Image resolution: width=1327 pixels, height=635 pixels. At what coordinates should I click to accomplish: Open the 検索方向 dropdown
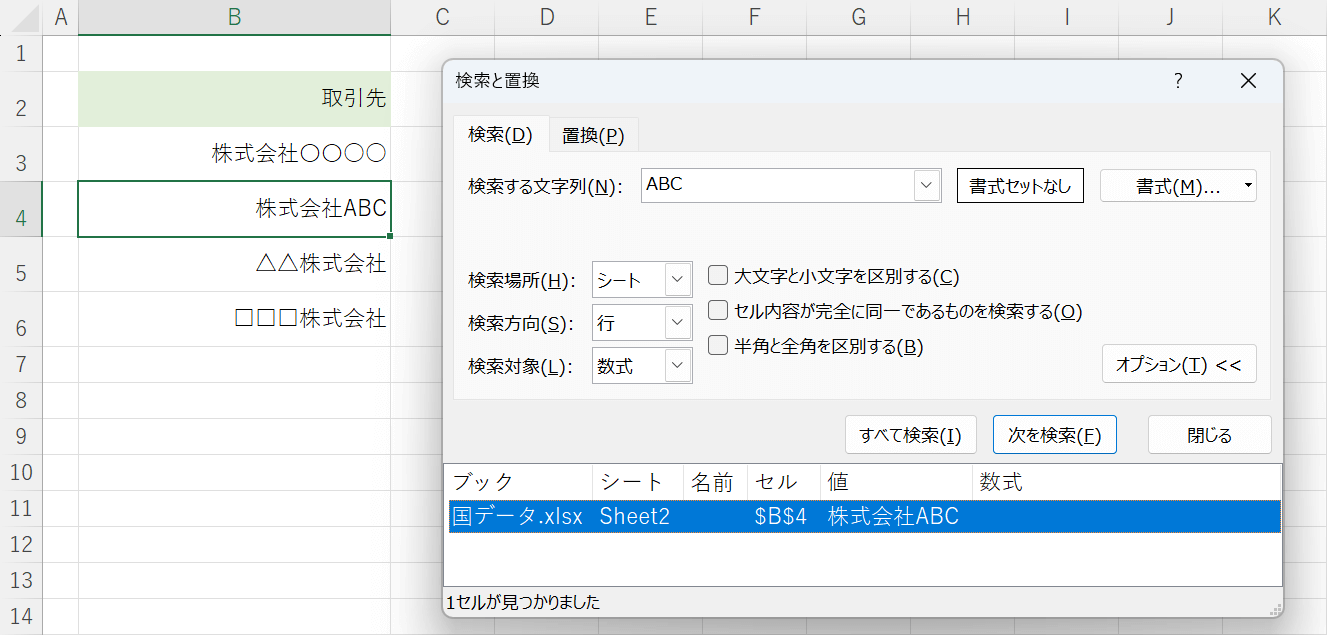pos(678,323)
